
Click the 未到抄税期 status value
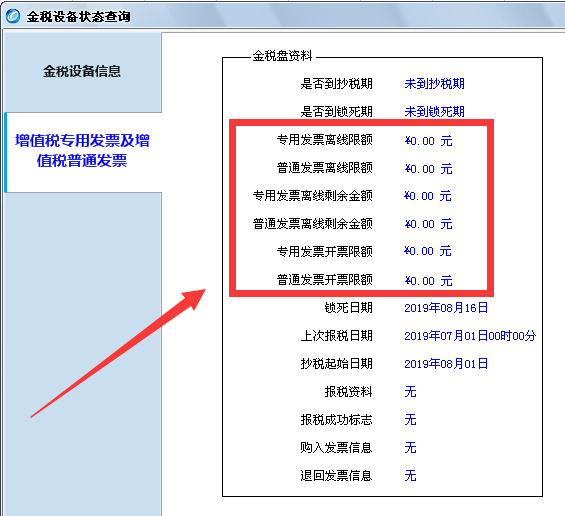tap(434, 84)
